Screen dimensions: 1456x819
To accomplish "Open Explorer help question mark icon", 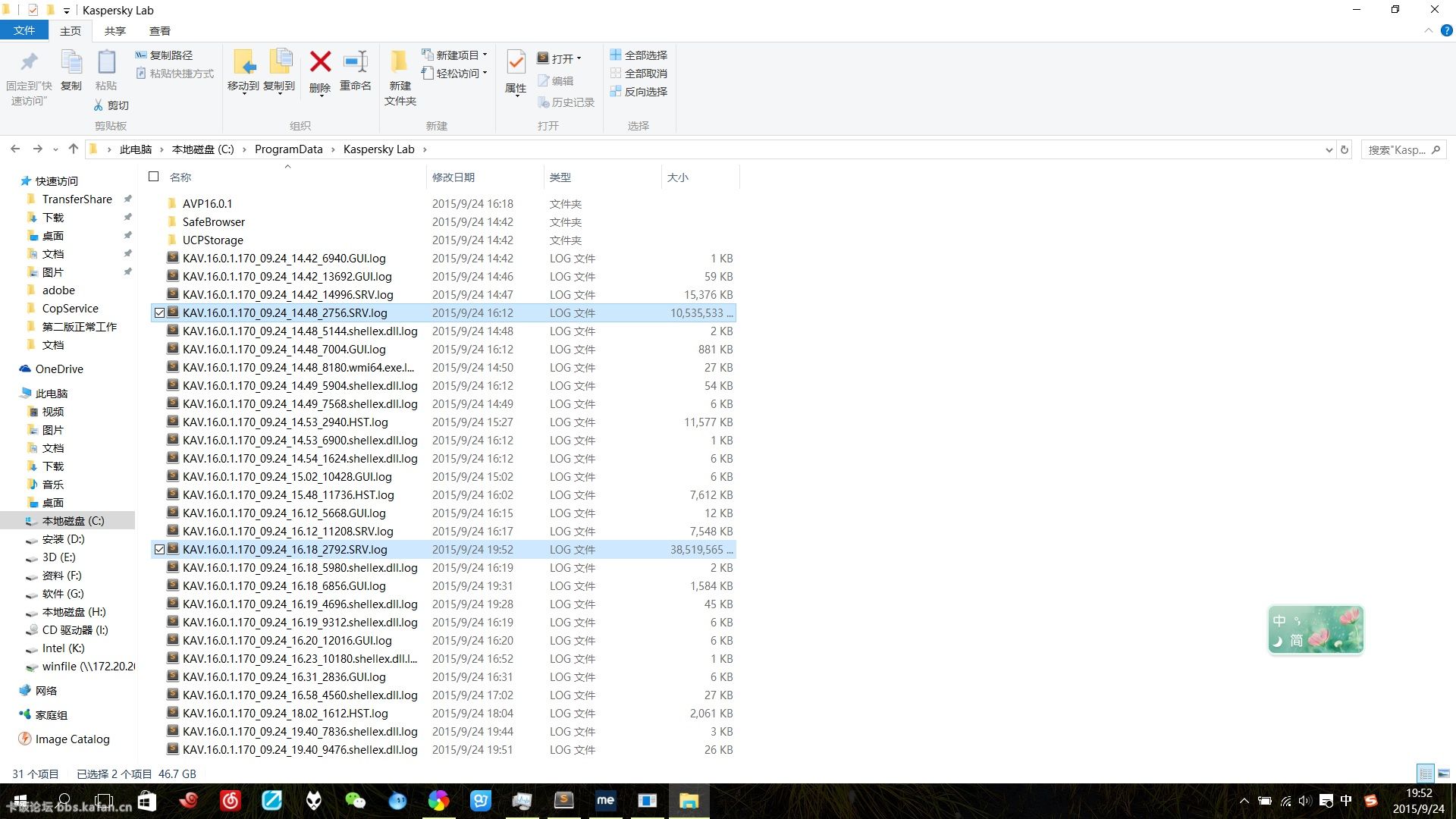I will tap(1446, 31).
